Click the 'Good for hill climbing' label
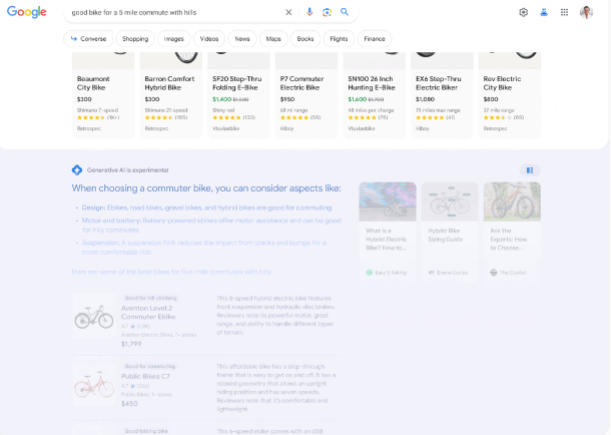 (x=151, y=298)
